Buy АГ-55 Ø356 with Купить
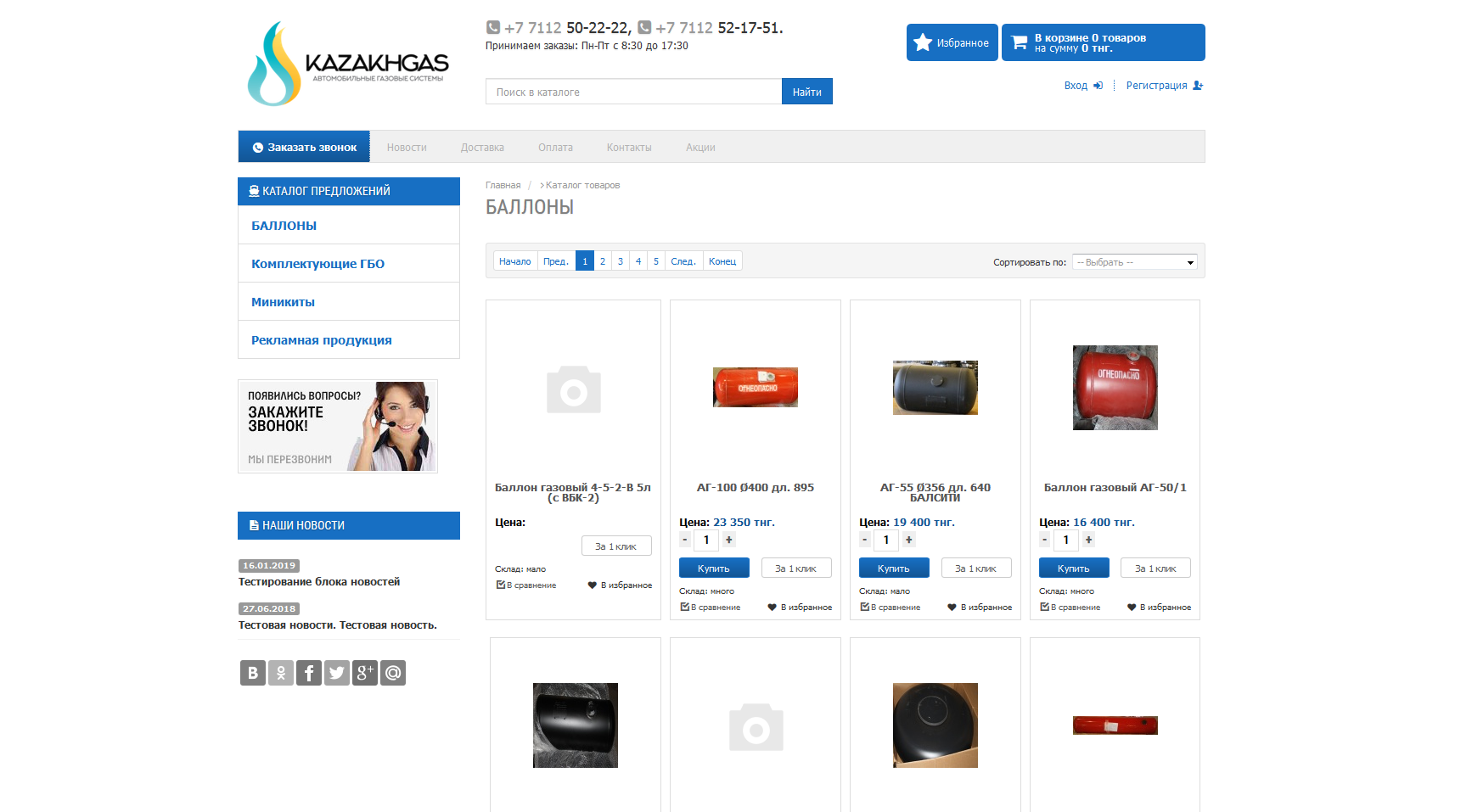The width and height of the screenshot is (1472, 812). point(894,568)
